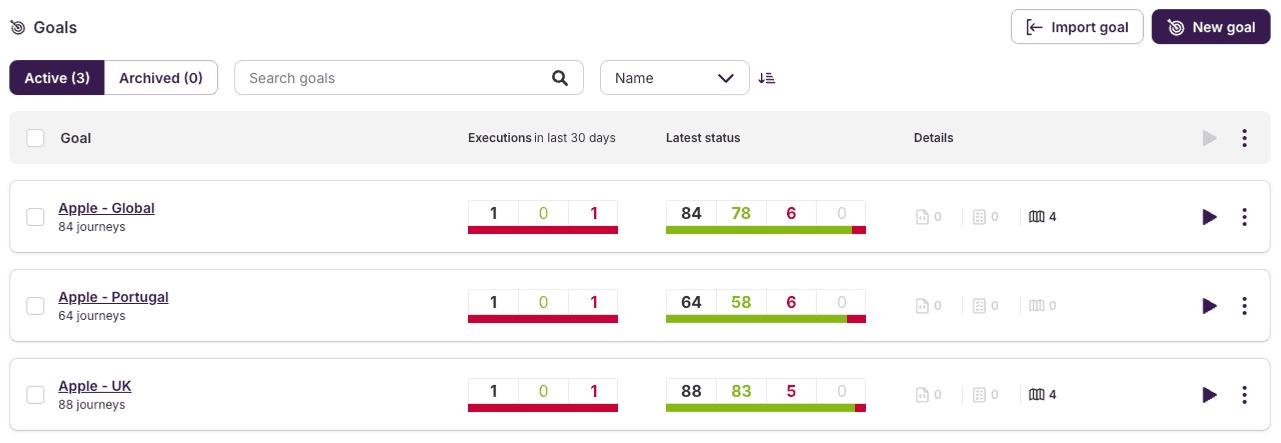Open more options for Apple - Global
The height and width of the screenshot is (443, 1281).
click(x=1244, y=217)
